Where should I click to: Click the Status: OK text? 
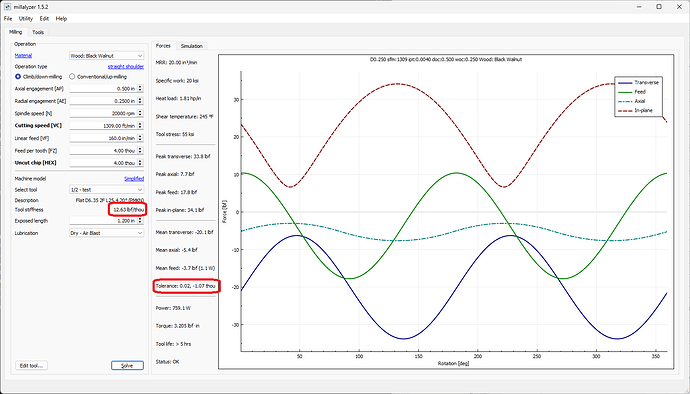click(167, 362)
